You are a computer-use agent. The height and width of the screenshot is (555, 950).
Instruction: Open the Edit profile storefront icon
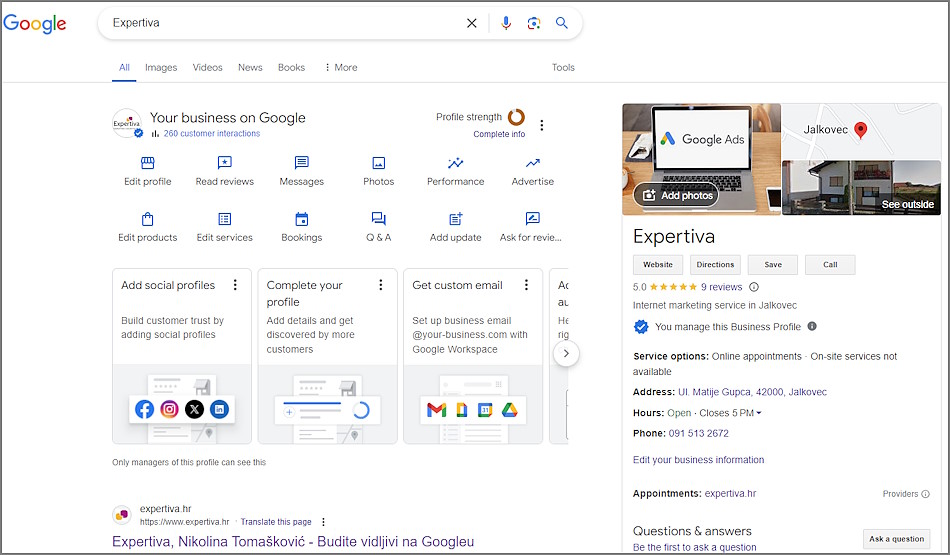pos(147,163)
